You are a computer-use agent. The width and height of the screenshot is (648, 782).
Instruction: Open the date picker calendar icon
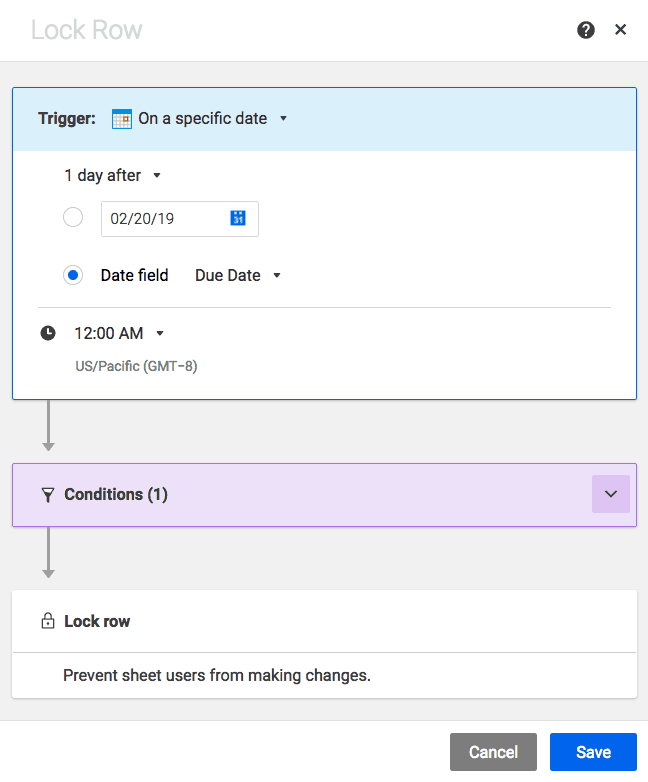(238, 218)
